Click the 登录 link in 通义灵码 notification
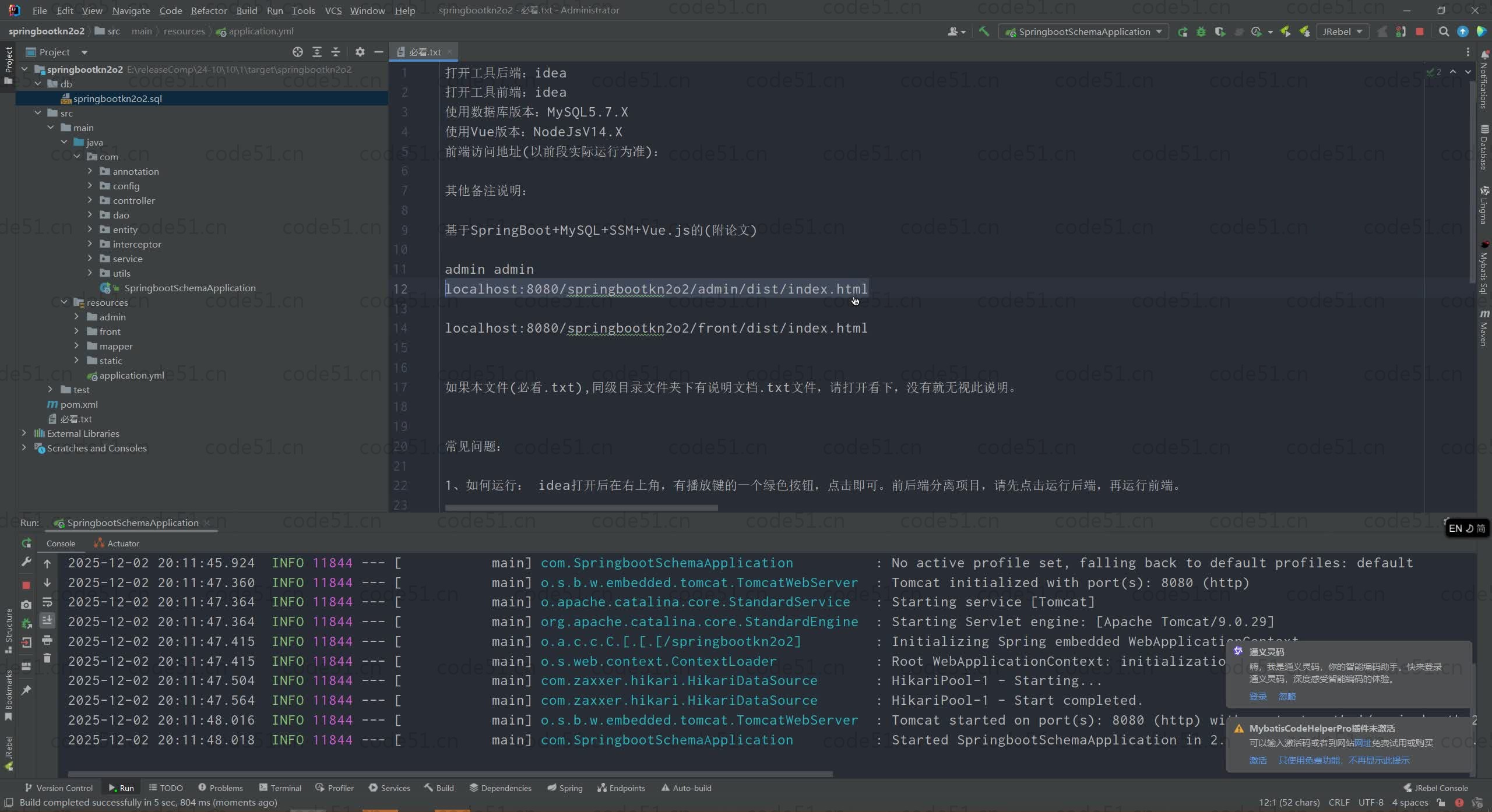The height and width of the screenshot is (812, 1492). click(1258, 697)
